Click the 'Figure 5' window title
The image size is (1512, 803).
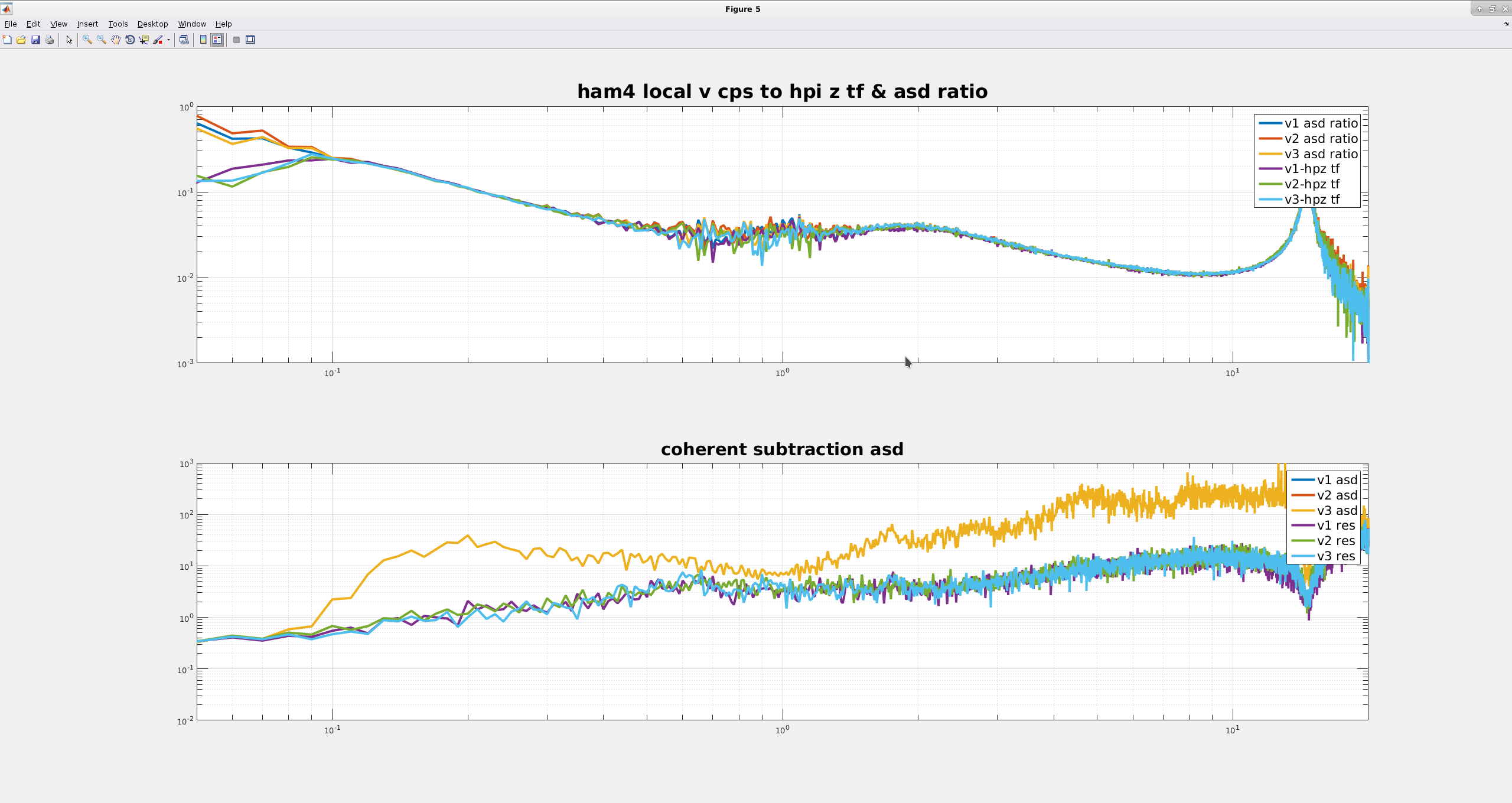[742, 9]
